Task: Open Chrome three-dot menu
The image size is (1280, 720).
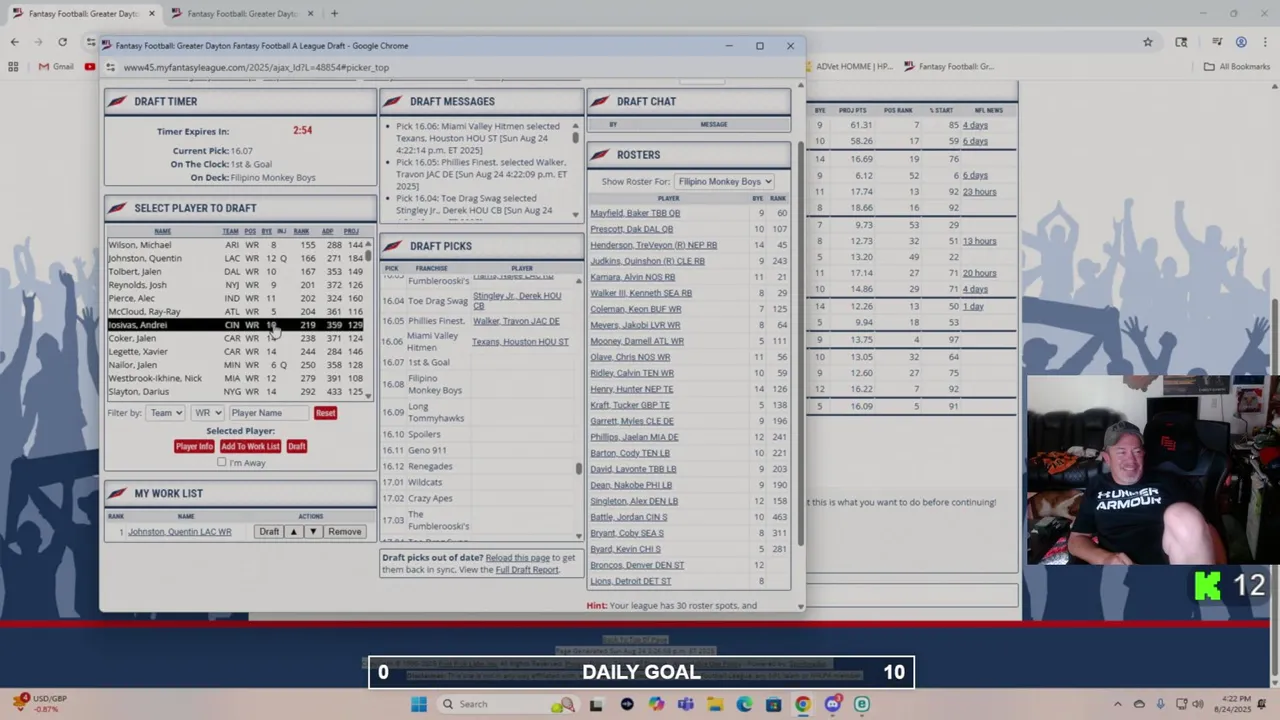Action: tap(1265, 42)
